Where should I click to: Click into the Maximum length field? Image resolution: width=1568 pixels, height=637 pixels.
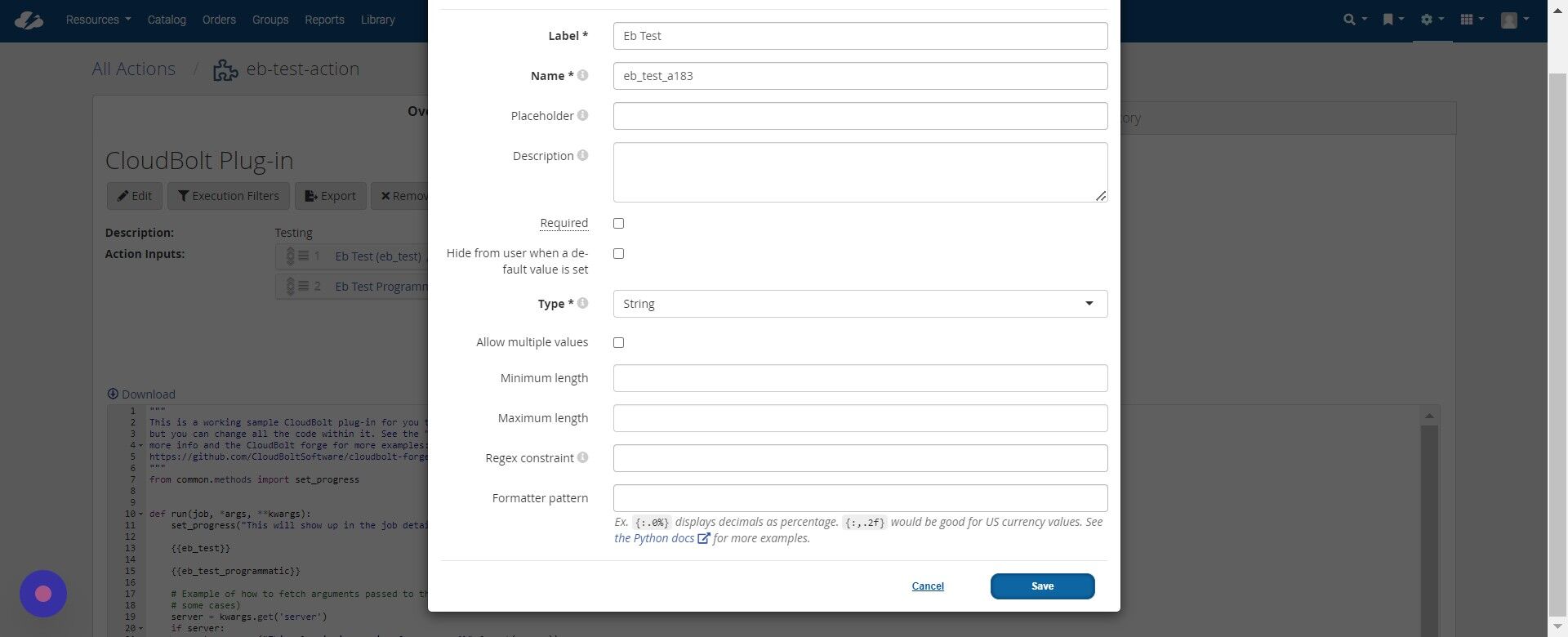click(860, 418)
